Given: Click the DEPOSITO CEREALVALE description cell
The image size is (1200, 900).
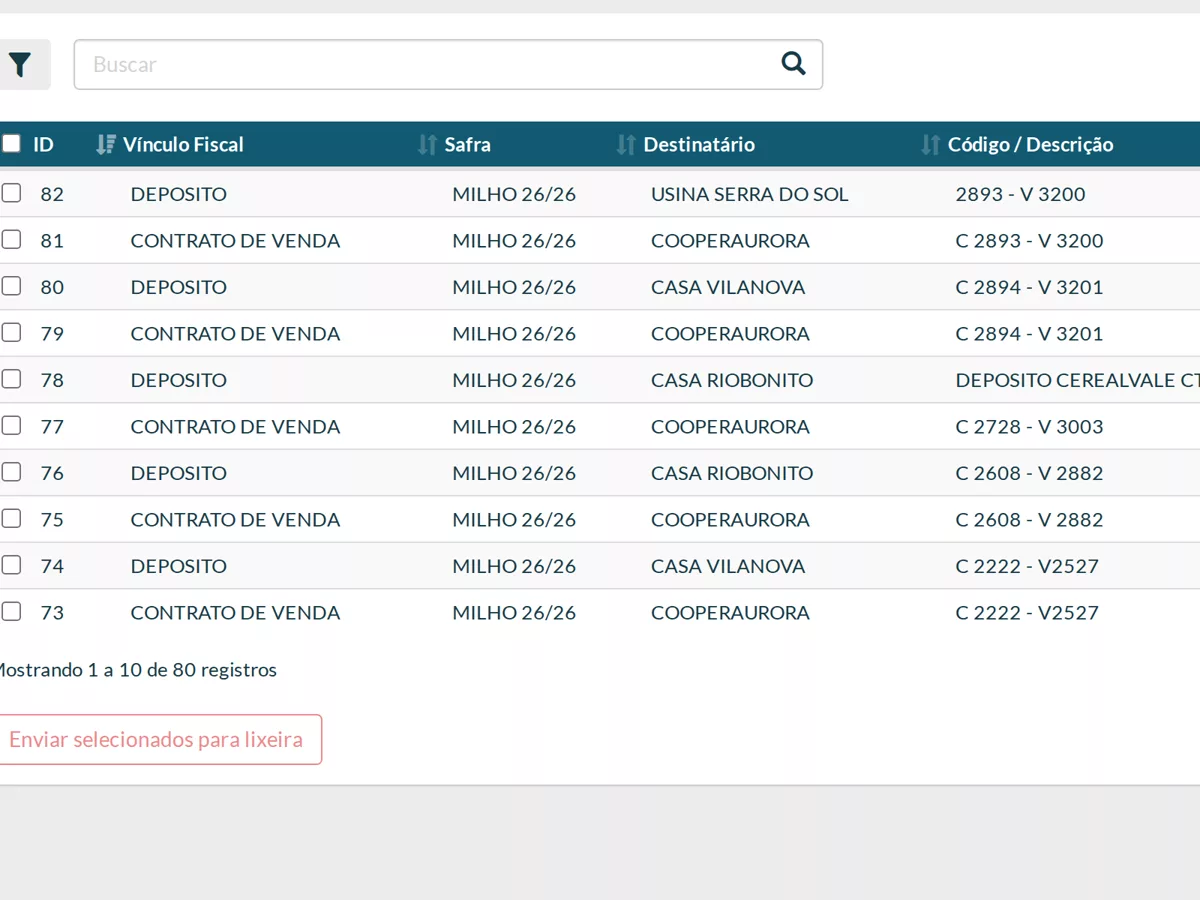Looking at the screenshot, I should tap(1078, 380).
